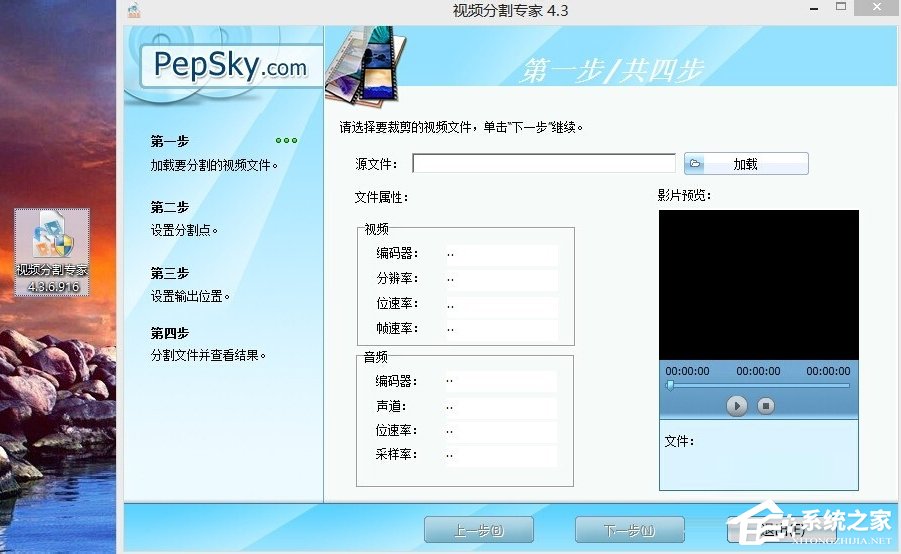This screenshot has width=901, height=554.
Task: Click the 加载 button to load a video
Action: coord(746,164)
